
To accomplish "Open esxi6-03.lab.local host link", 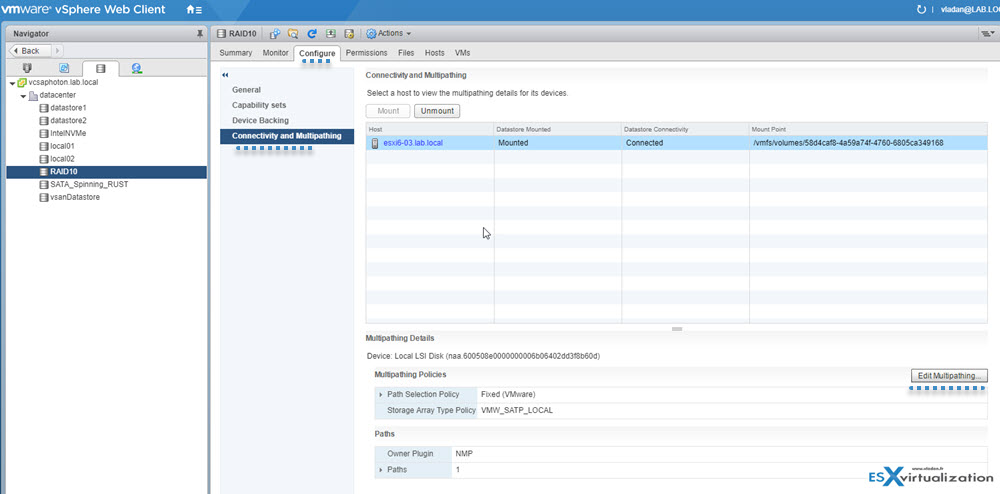I will (x=413, y=143).
